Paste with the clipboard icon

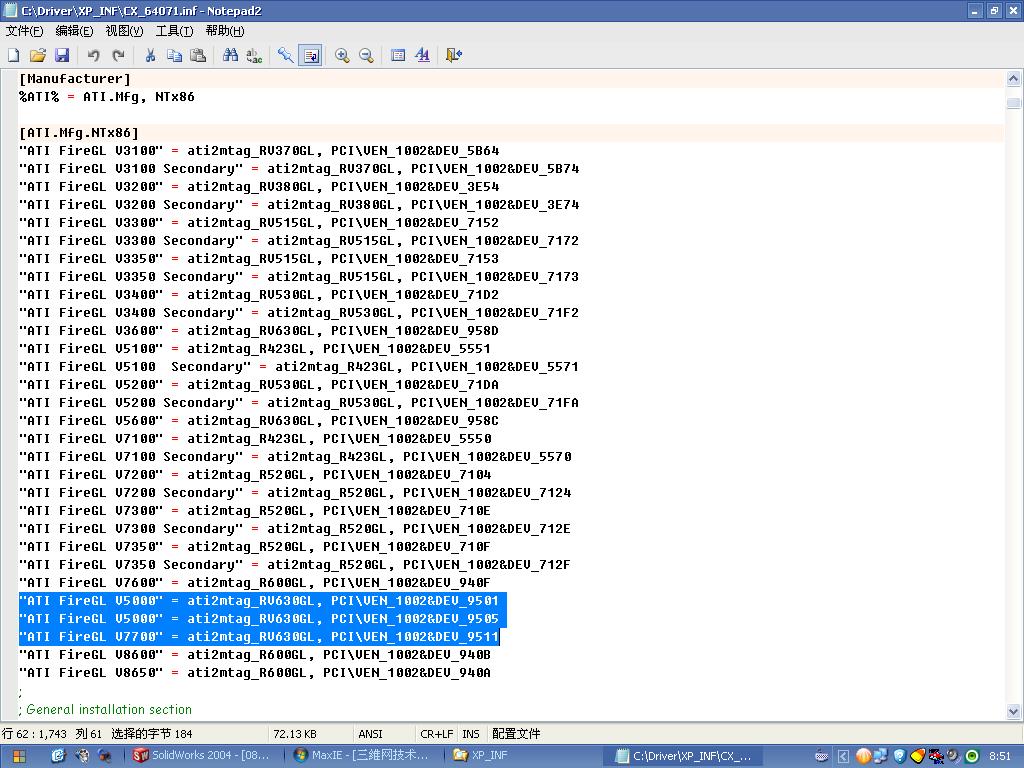198,56
